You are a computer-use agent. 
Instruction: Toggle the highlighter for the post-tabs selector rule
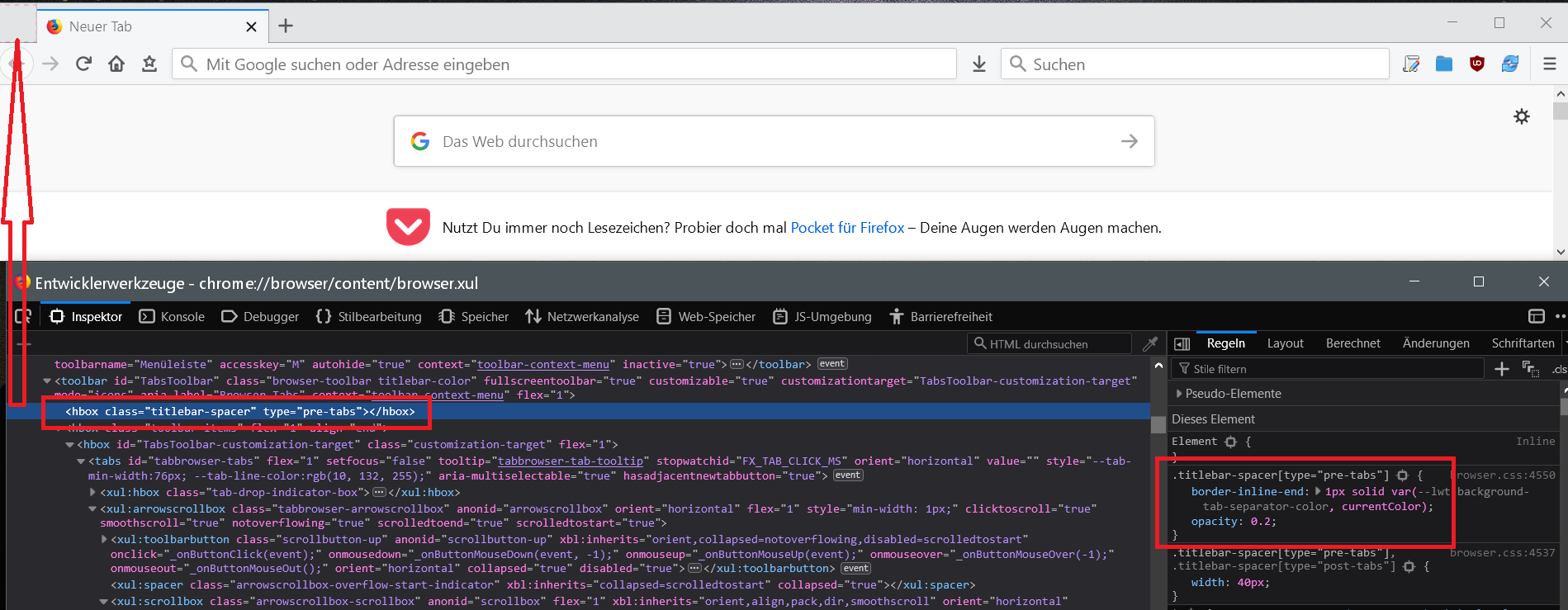click(1409, 566)
